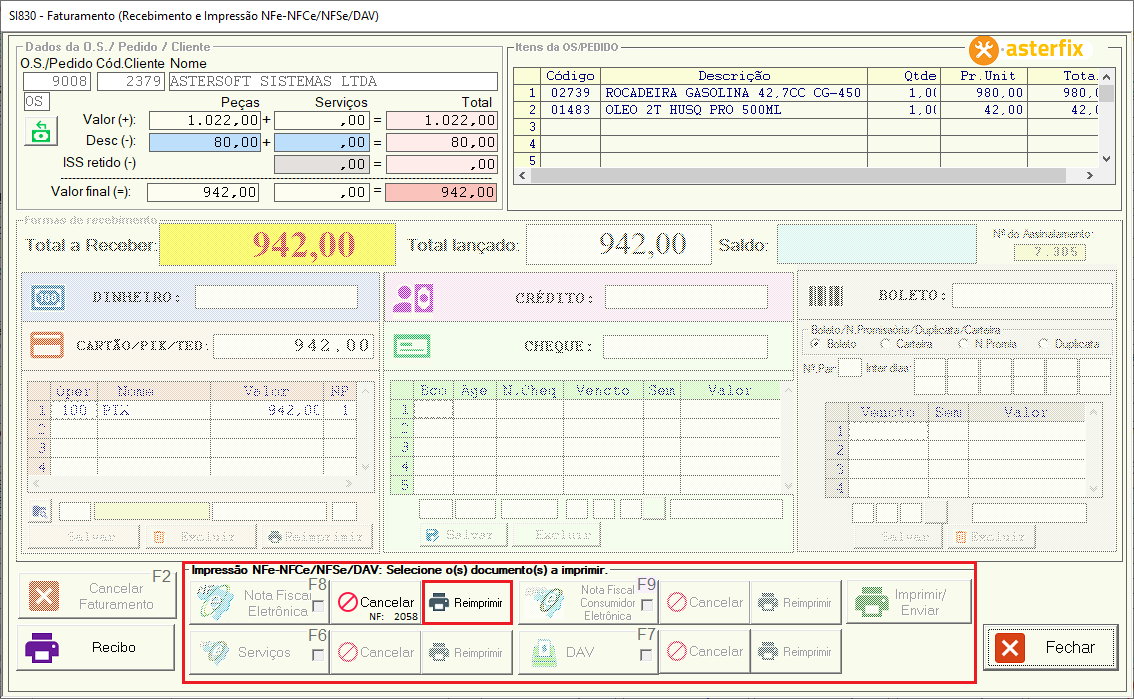Image resolution: width=1134 pixels, height=699 pixels.
Task: Click Excluir under the cheque grid
Action: [555, 535]
